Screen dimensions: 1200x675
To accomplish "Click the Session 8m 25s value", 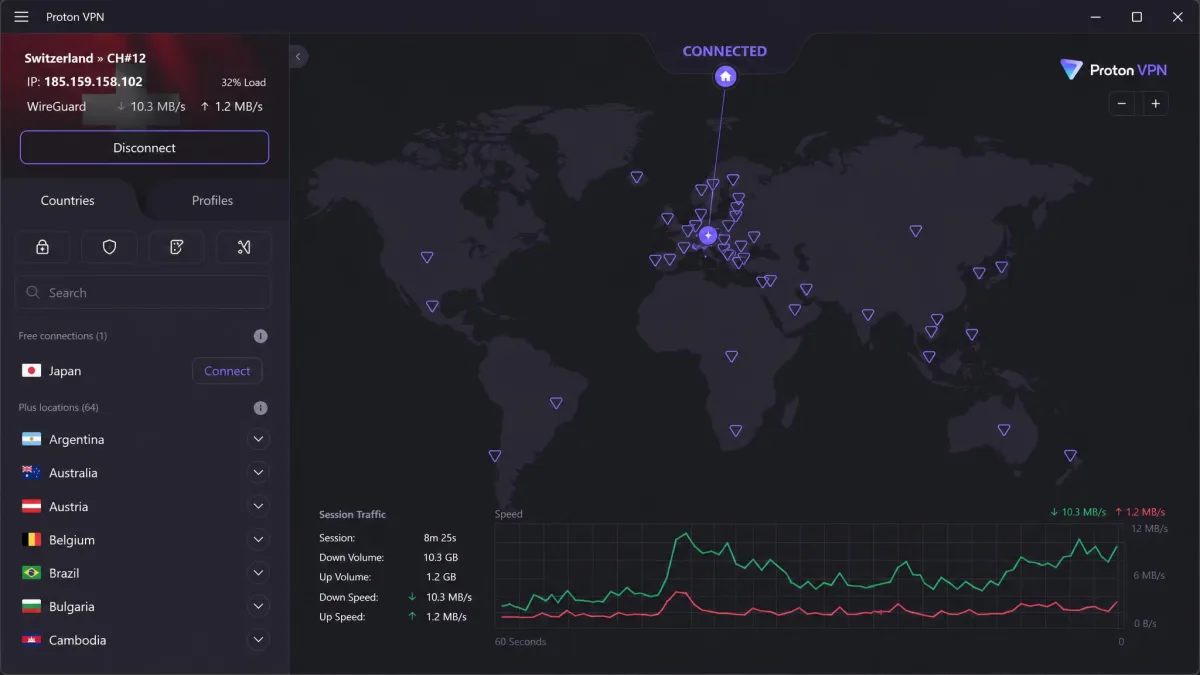I will 440,537.
